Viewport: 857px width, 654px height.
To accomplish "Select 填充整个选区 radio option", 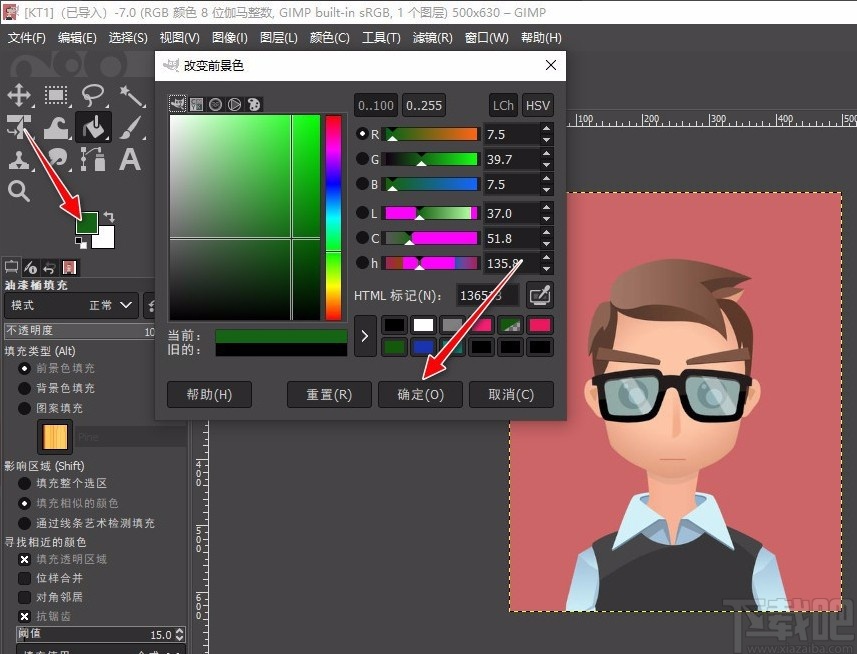I will pyautogui.click(x=25, y=483).
